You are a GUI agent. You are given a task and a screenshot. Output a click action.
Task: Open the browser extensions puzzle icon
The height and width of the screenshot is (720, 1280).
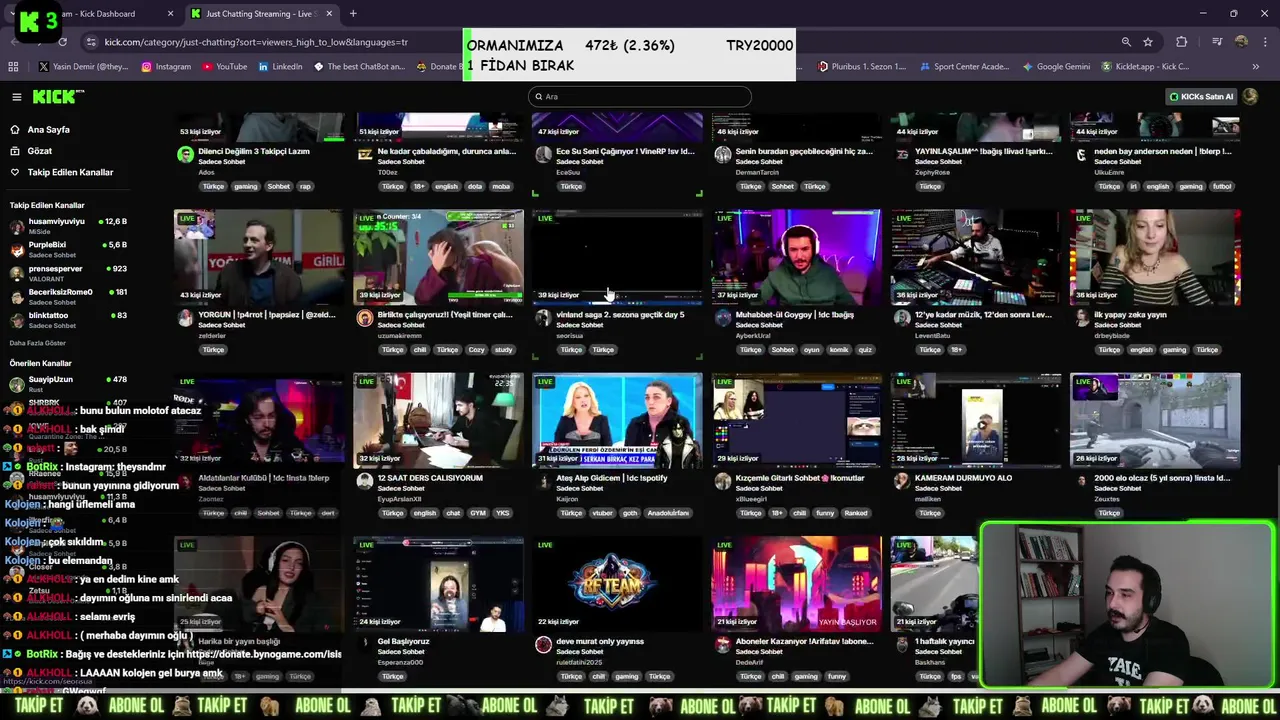1182,42
